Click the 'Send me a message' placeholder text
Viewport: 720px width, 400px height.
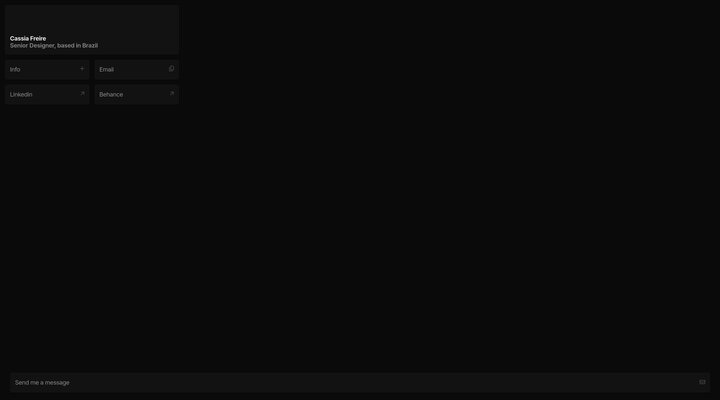point(42,383)
